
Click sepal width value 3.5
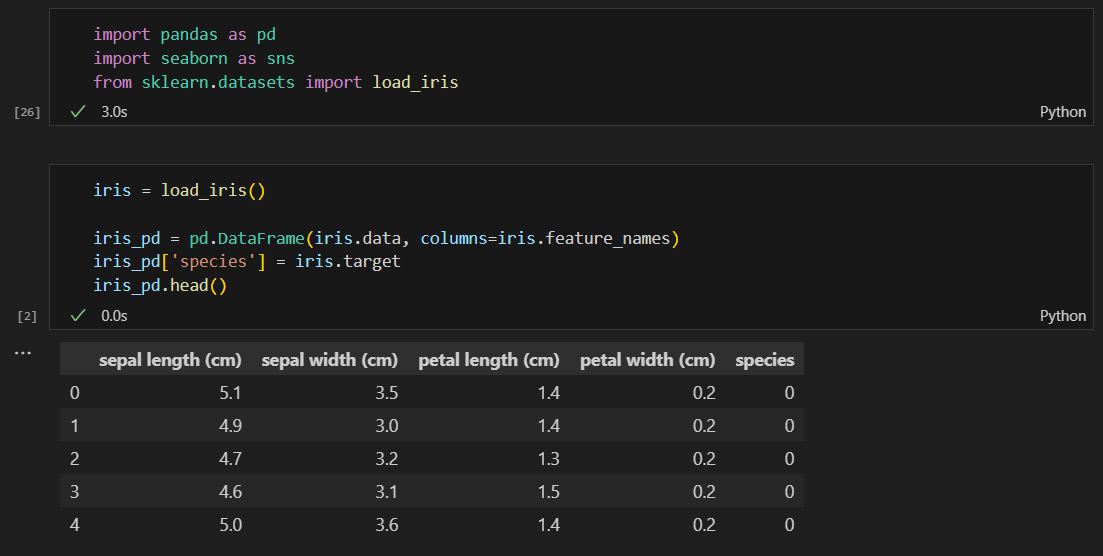(387, 393)
